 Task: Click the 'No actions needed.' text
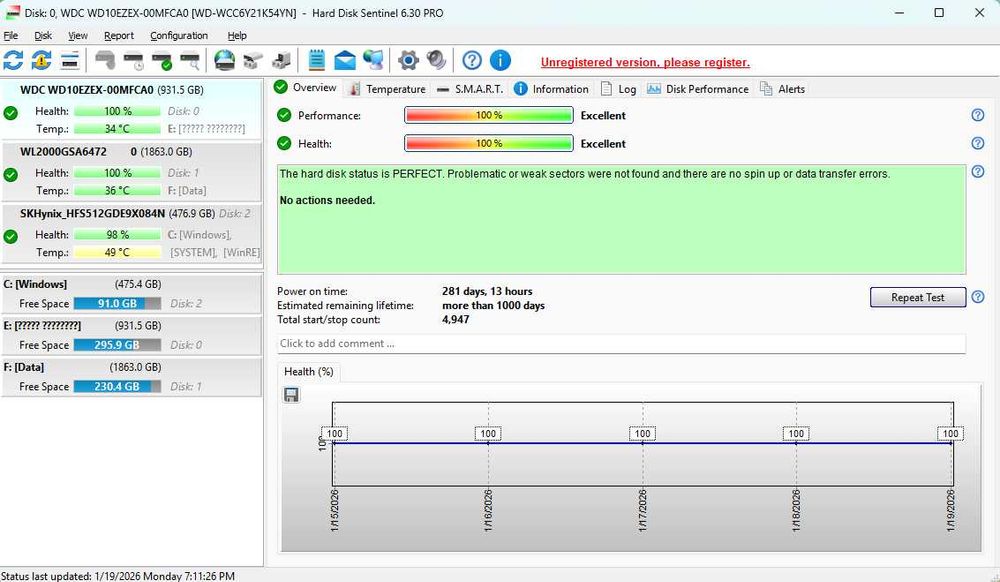coord(327,200)
